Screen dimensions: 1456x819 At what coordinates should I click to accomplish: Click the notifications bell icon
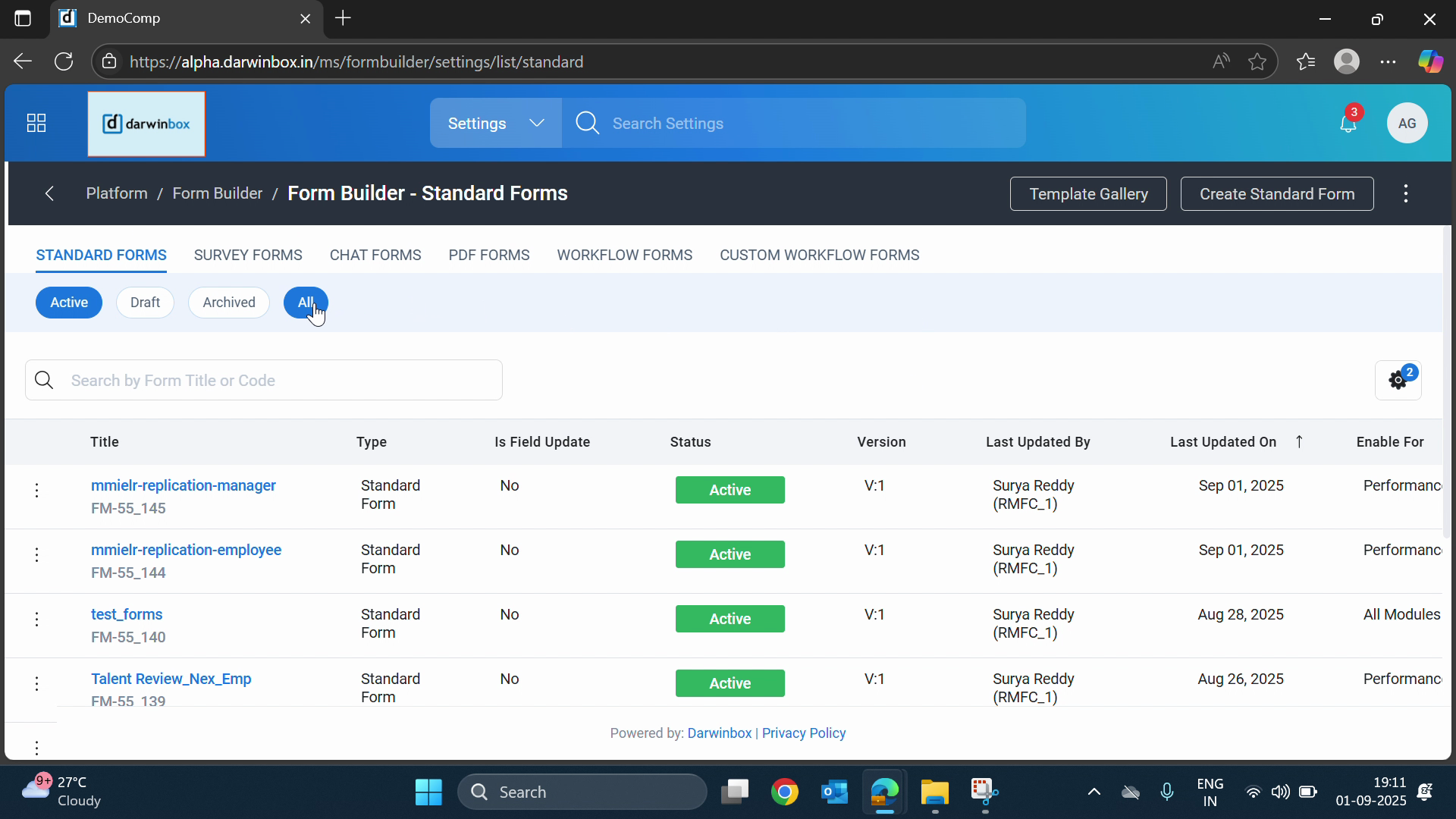point(1348,124)
